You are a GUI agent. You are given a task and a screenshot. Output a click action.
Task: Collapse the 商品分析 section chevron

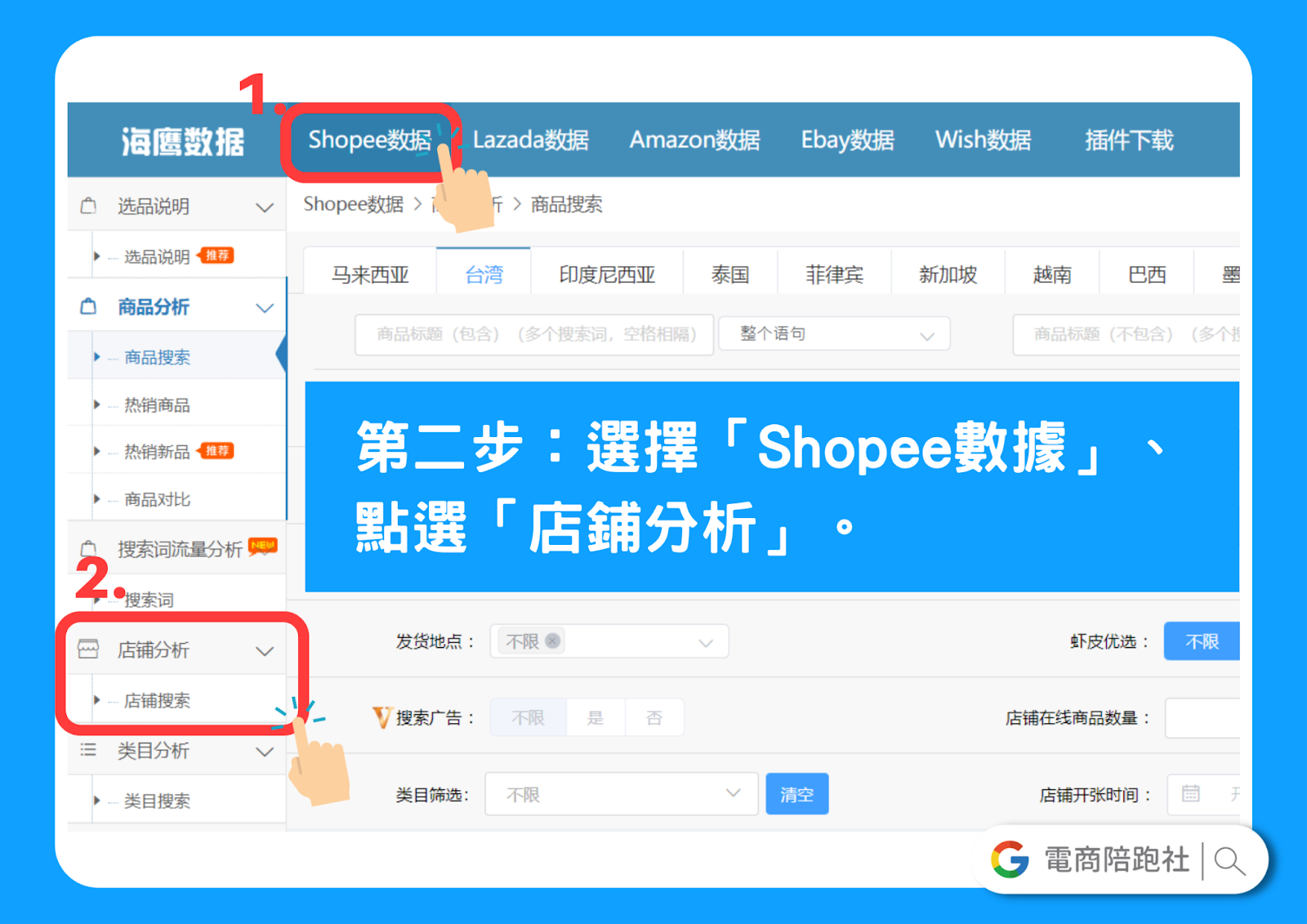click(265, 308)
